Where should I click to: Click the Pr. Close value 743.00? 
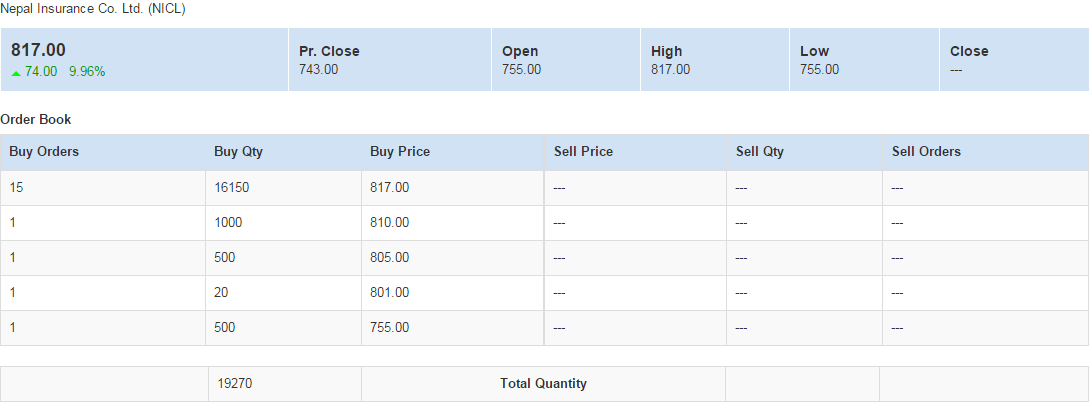coord(318,70)
